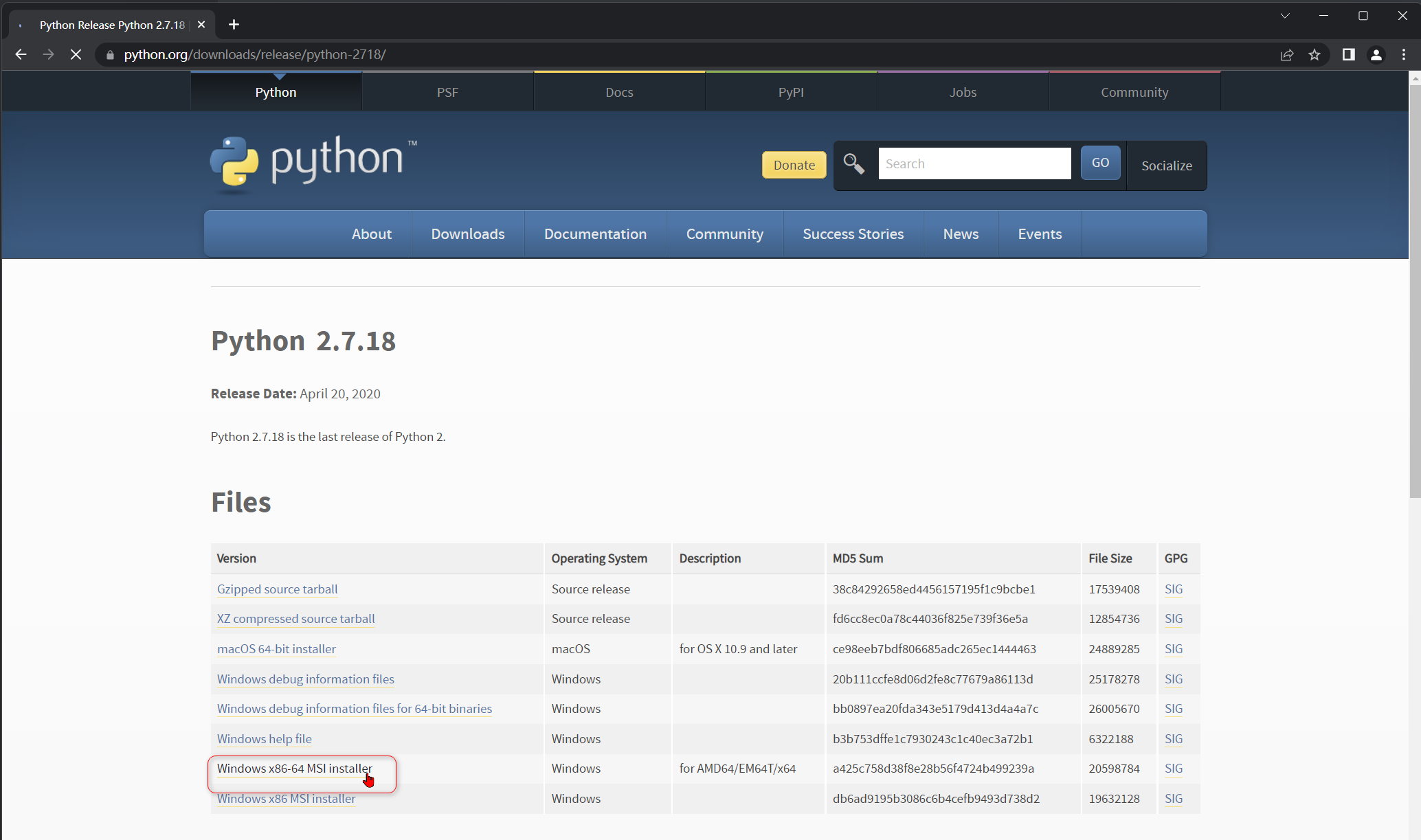This screenshot has height=840, width=1421.
Task: Maximize the browser window
Action: (1363, 16)
